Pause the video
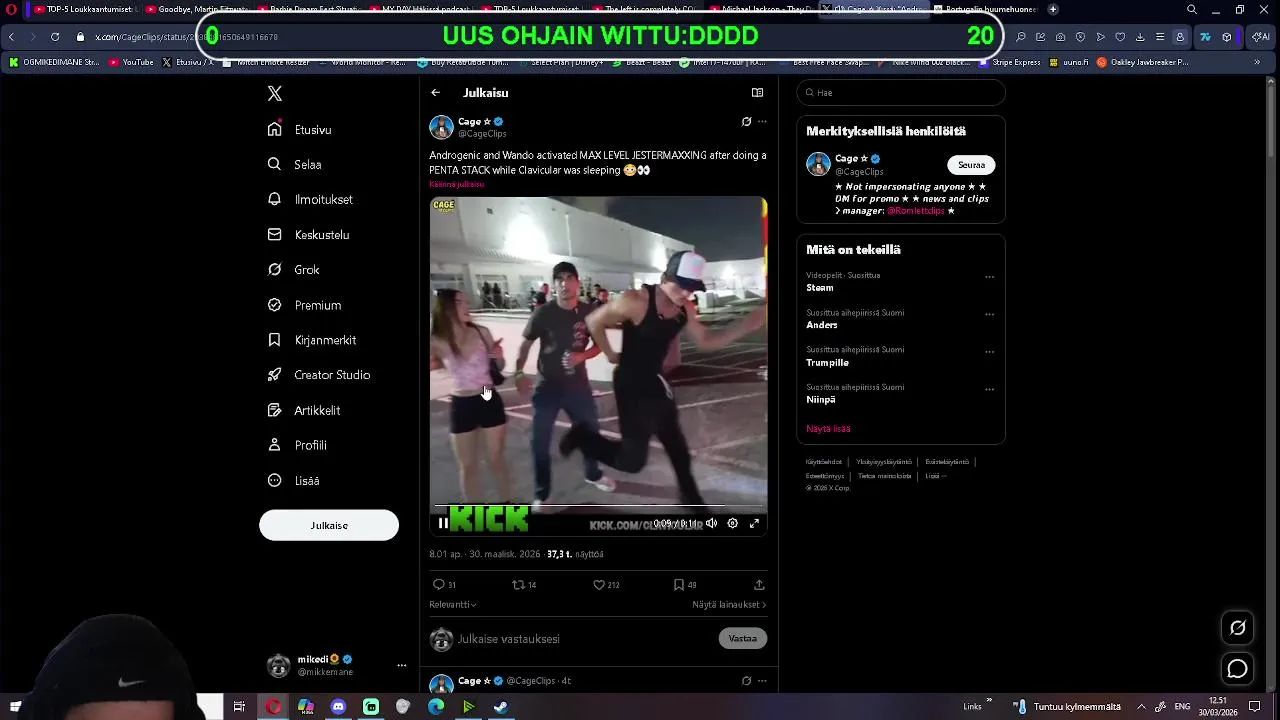Screen dimensions: 1280x720 click(443, 523)
